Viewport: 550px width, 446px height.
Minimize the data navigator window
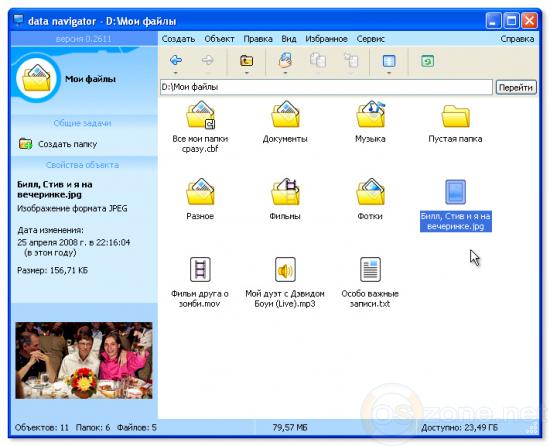493,21
